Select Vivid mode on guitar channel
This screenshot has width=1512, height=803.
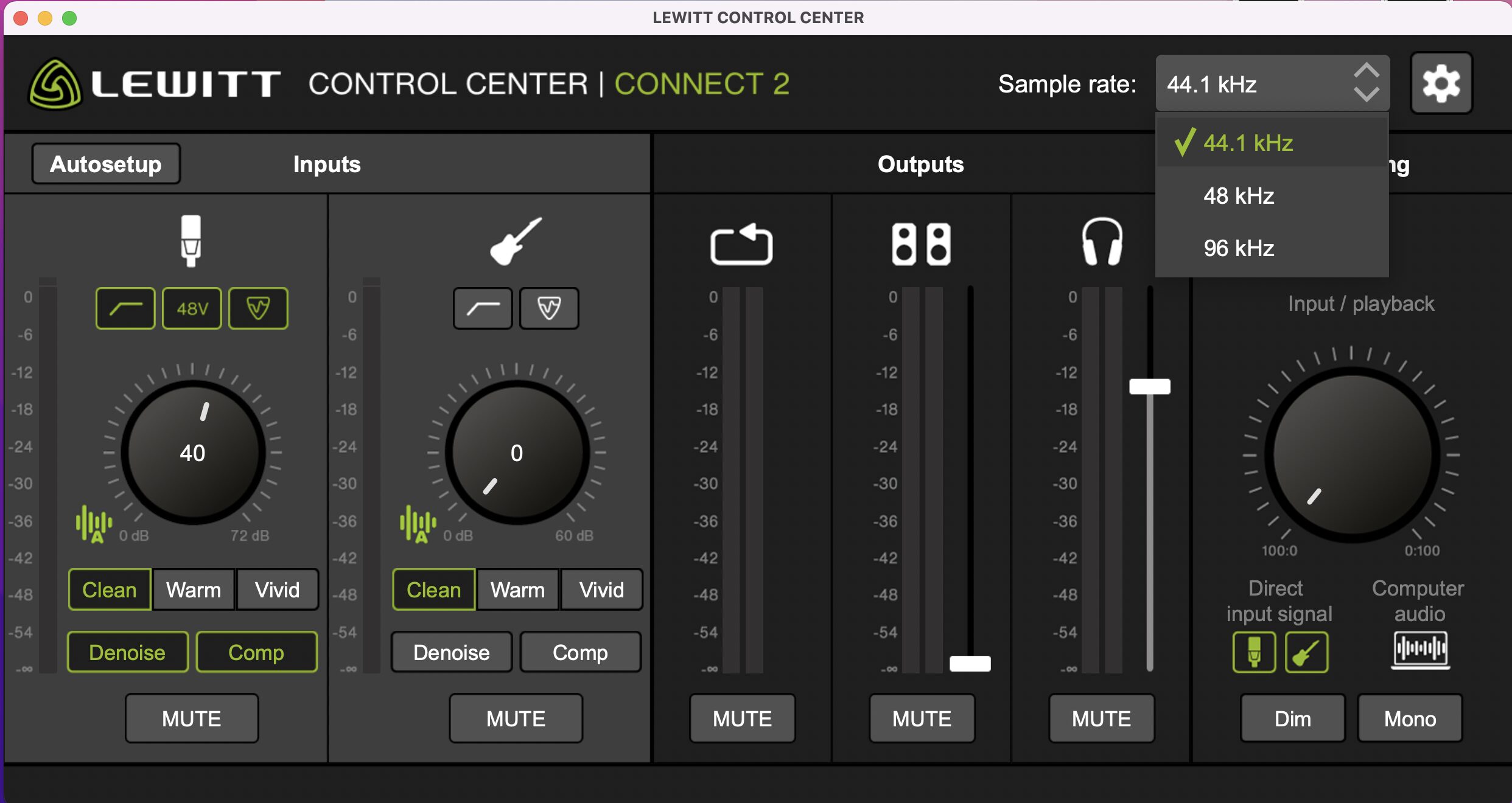pos(602,589)
